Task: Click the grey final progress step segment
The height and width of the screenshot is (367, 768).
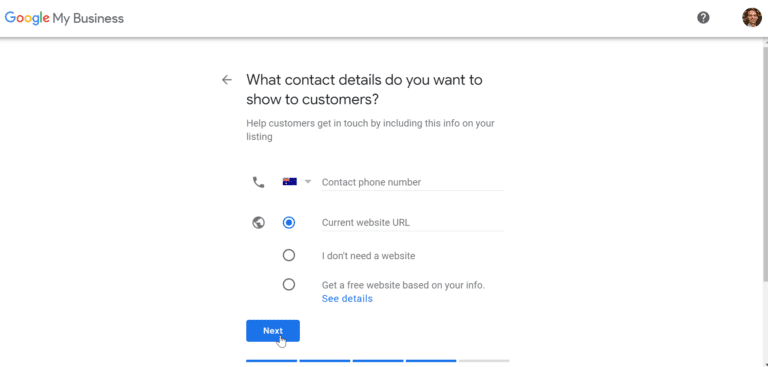Action: pos(484,361)
